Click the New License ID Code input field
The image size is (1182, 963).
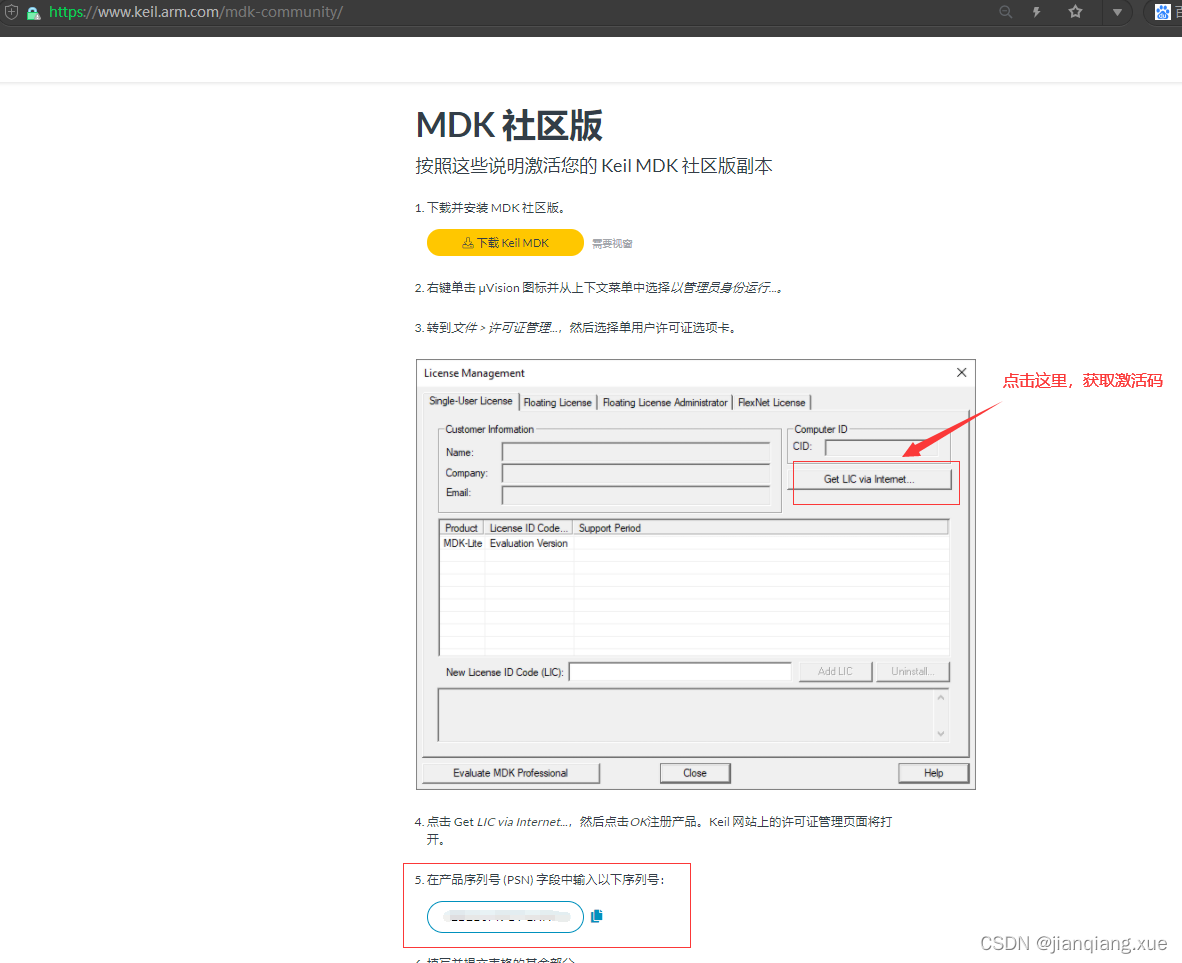click(x=679, y=671)
